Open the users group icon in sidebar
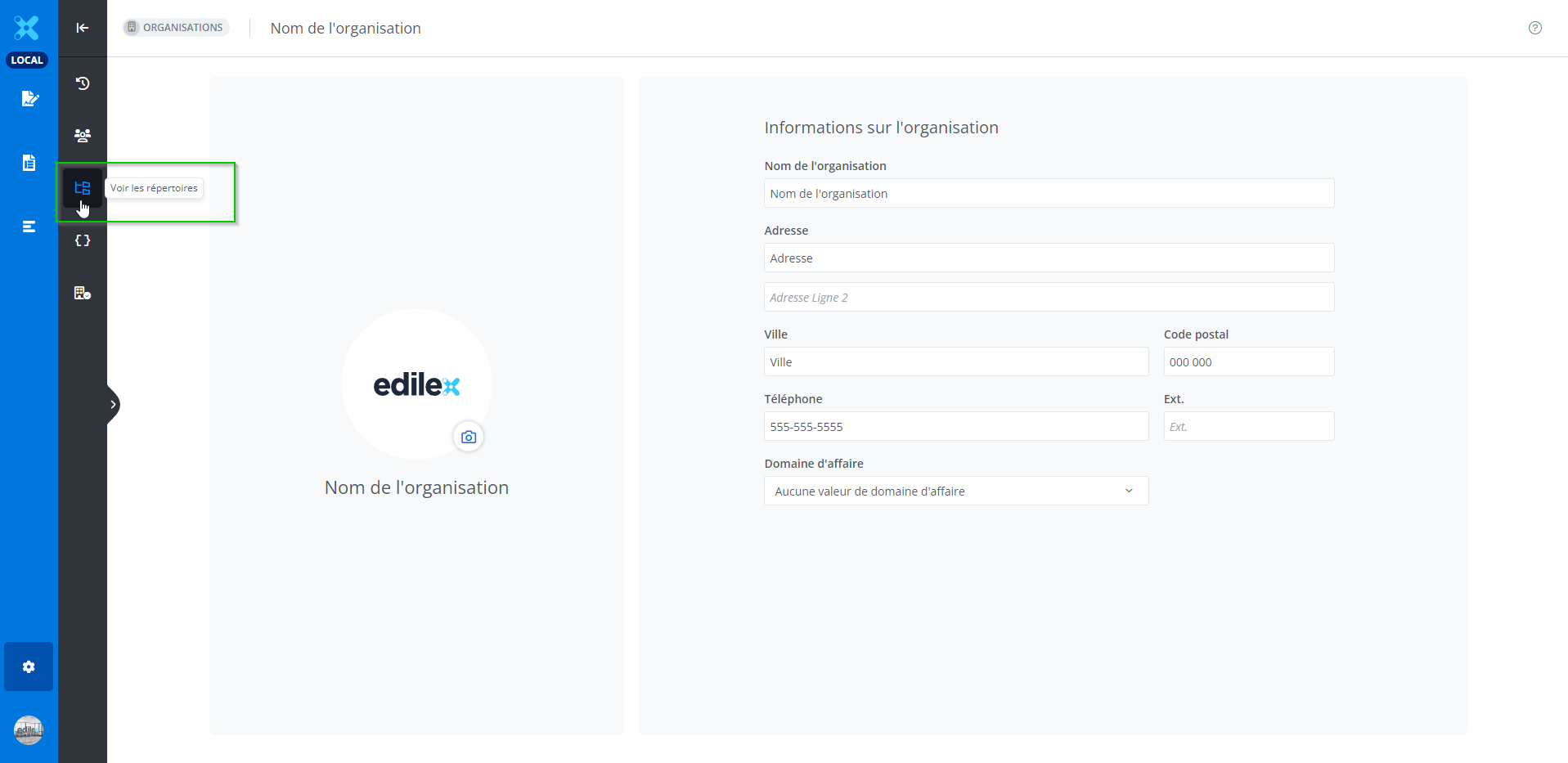This screenshot has height=763, width=1568. pos(83,136)
